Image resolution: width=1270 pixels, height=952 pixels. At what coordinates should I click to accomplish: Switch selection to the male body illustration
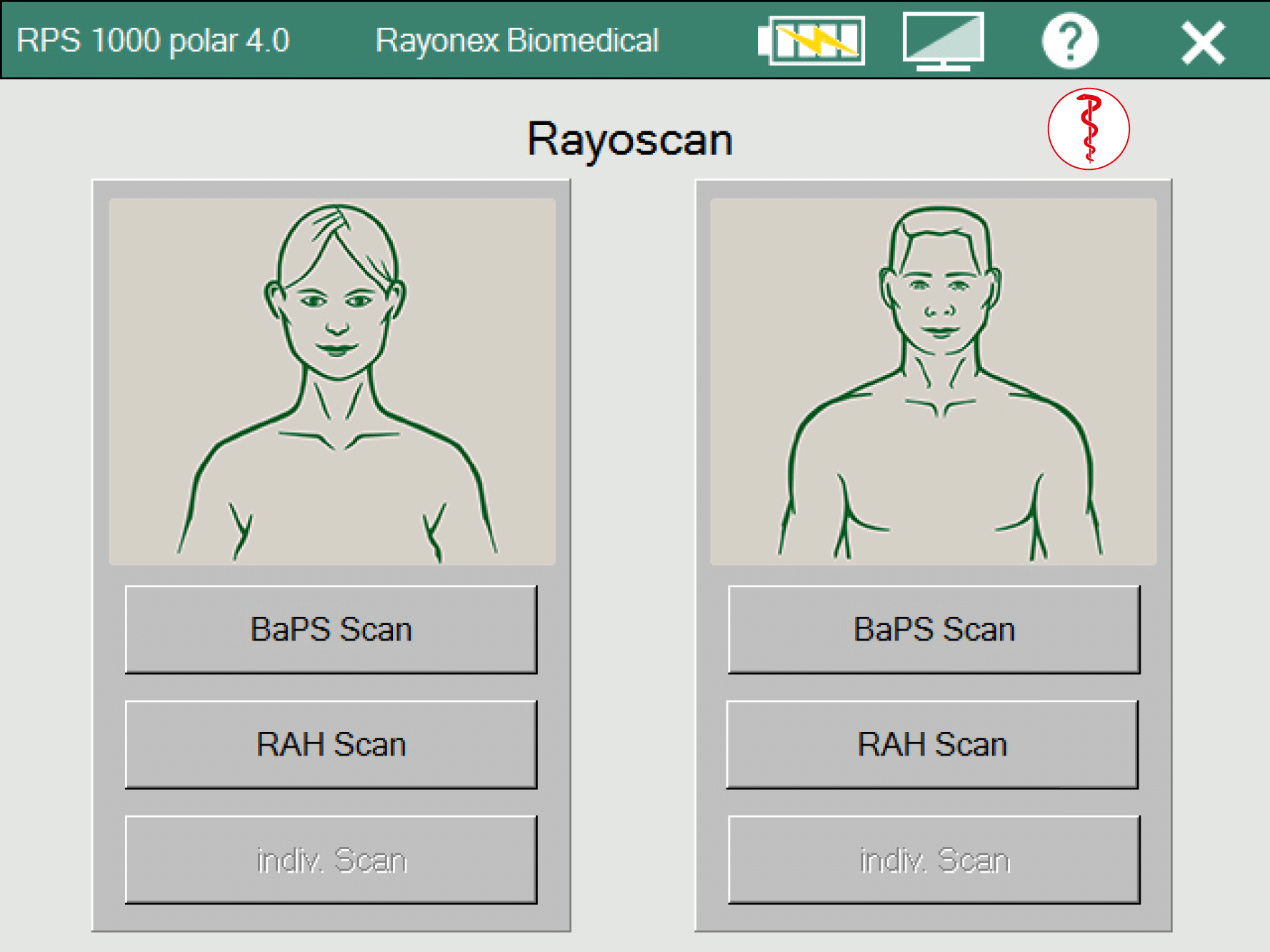(933, 382)
